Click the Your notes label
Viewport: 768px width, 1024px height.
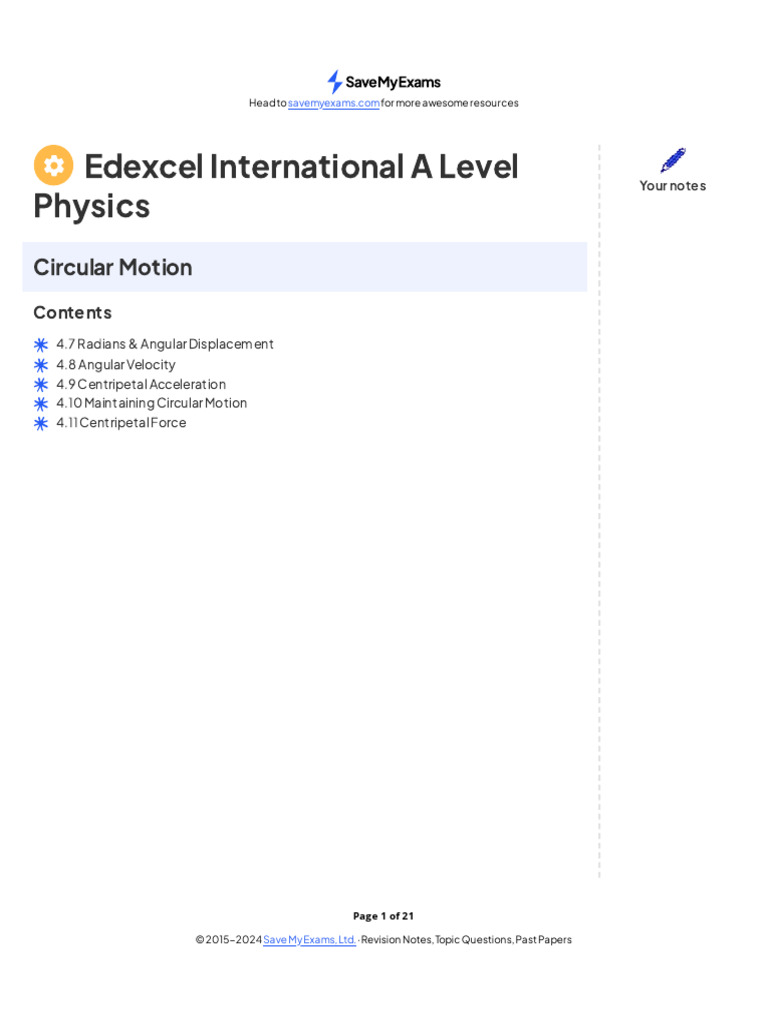[x=673, y=186]
